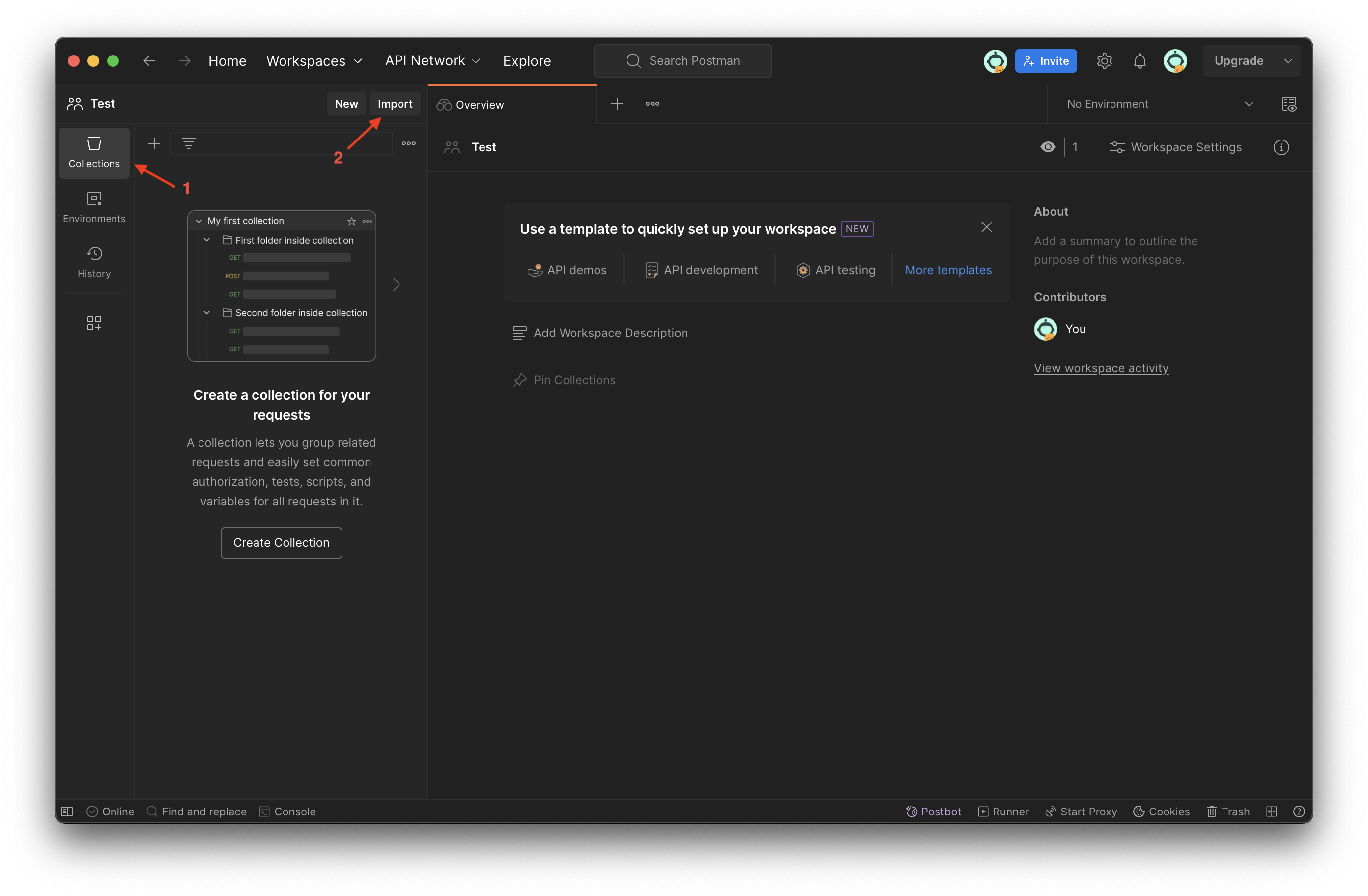Image resolution: width=1368 pixels, height=896 pixels.
Task: Click the Search Postman field
Action: click(683, 61)
